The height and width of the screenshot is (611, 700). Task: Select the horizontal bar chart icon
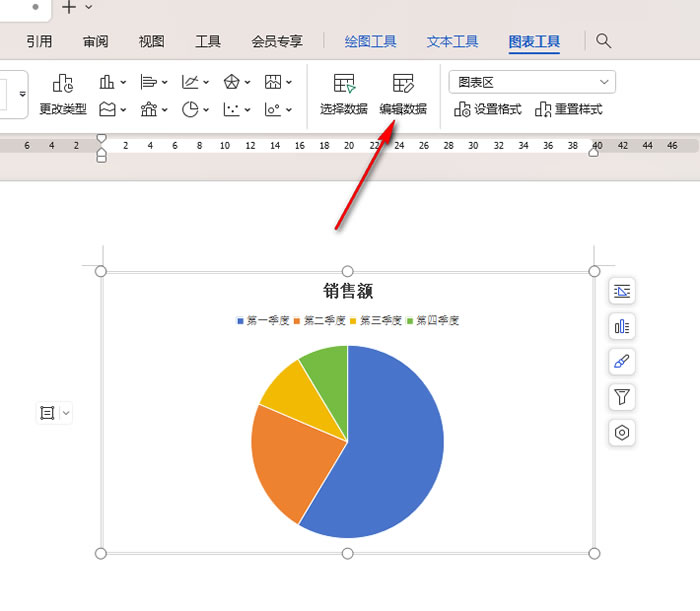tap(148, 82)
